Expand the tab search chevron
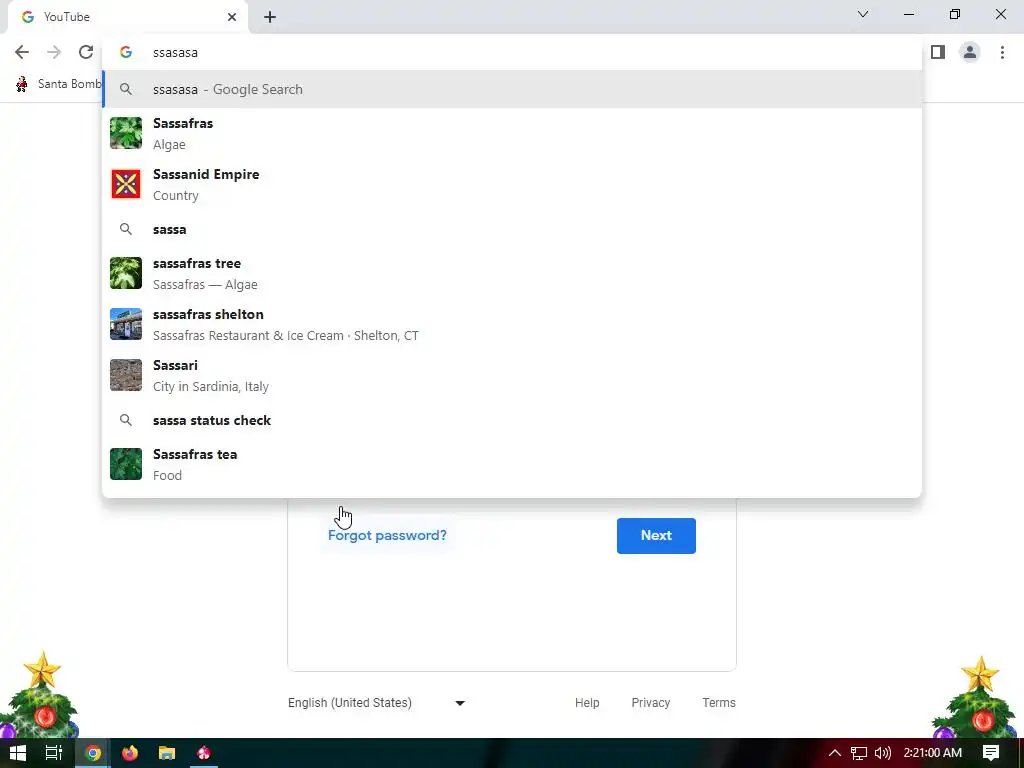1024x768 pixels. [x=863, y=14]
